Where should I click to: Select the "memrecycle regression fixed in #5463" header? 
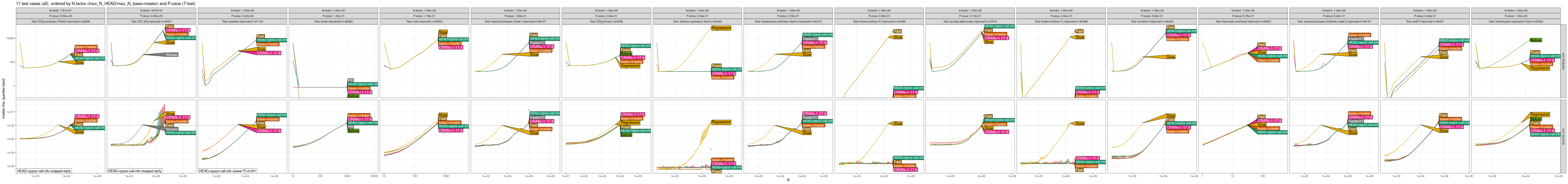point(1516,21)
